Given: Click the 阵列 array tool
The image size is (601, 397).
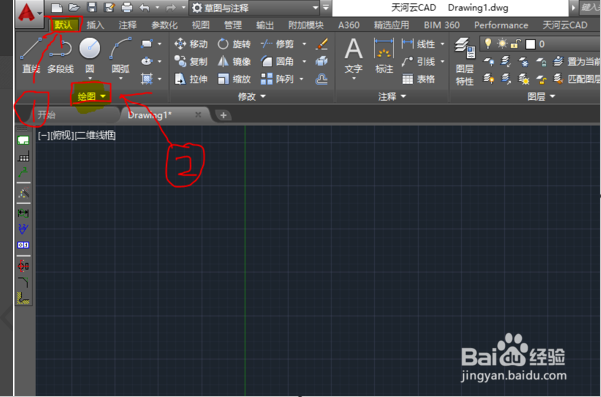Looking at the screenshot, I should [x=278, y=79].
